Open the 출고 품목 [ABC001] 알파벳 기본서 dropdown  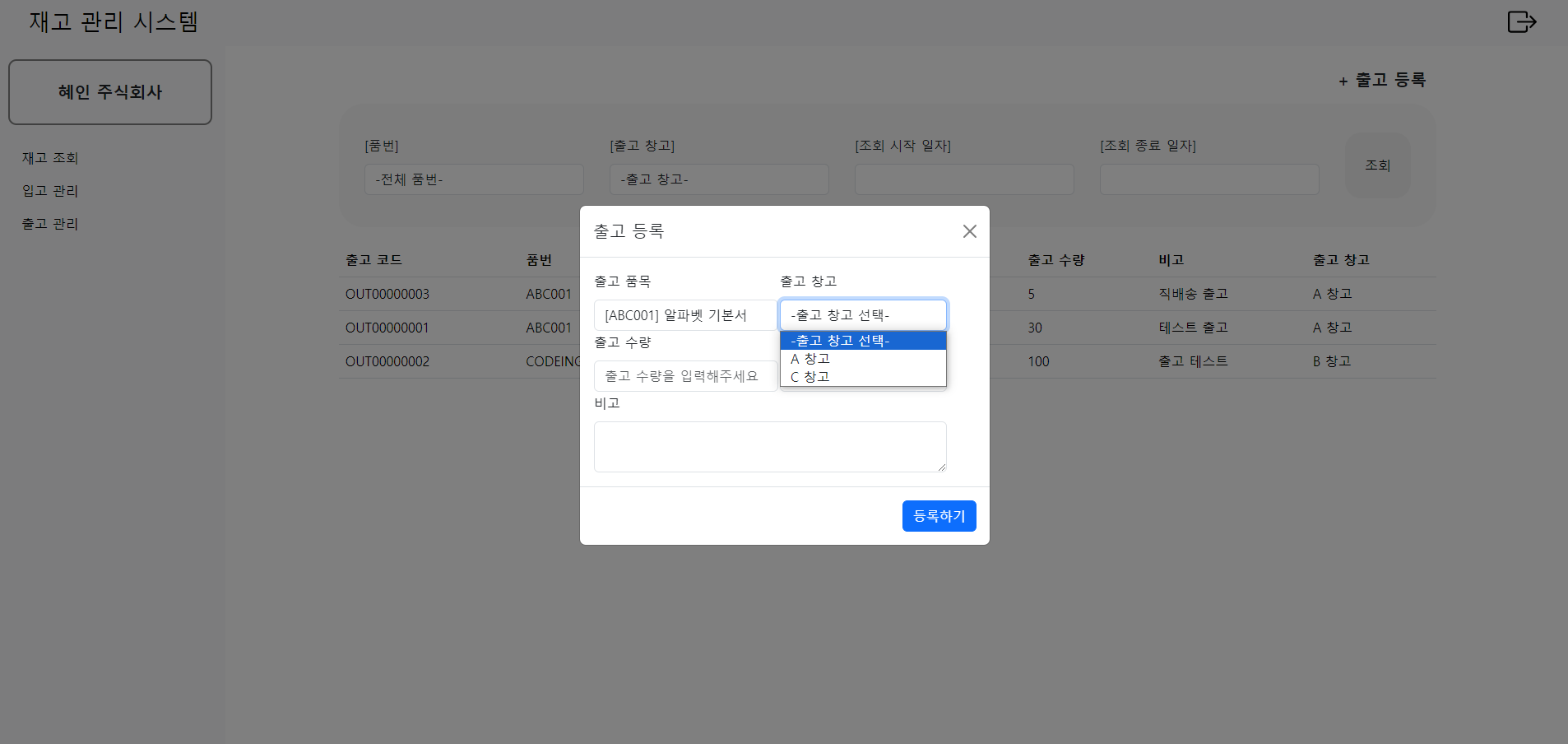(685, 315)
